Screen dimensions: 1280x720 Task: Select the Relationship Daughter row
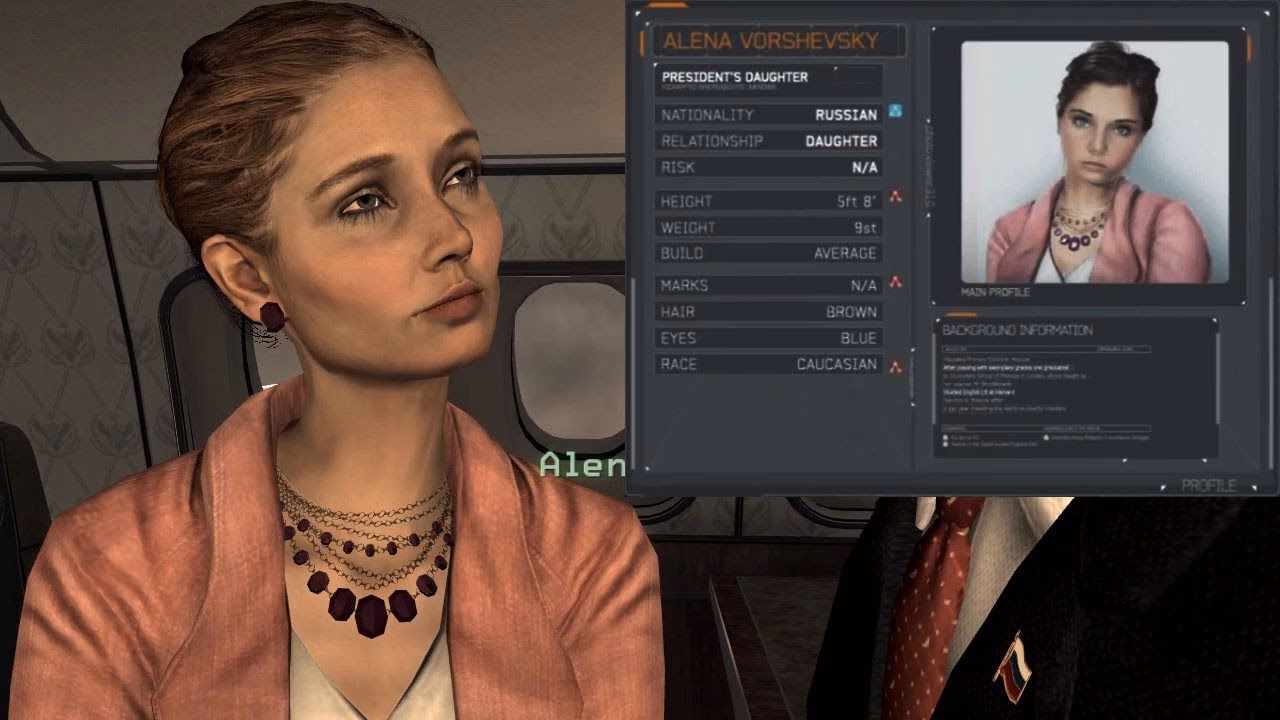point(769,141)
